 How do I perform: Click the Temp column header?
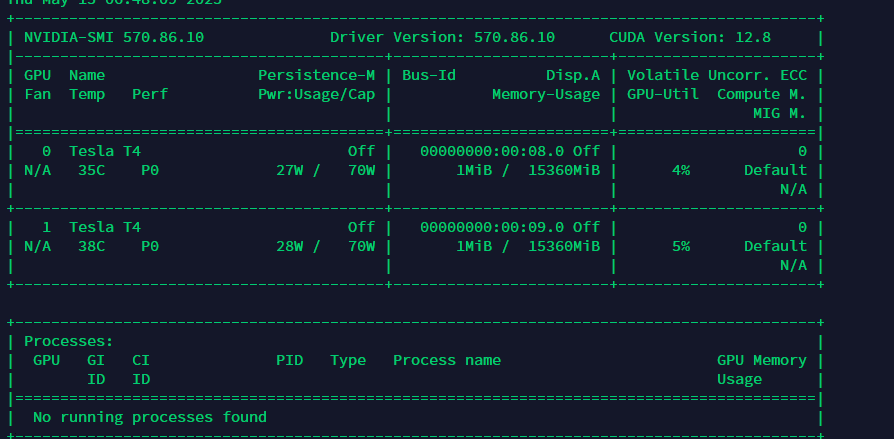(87, 95)
